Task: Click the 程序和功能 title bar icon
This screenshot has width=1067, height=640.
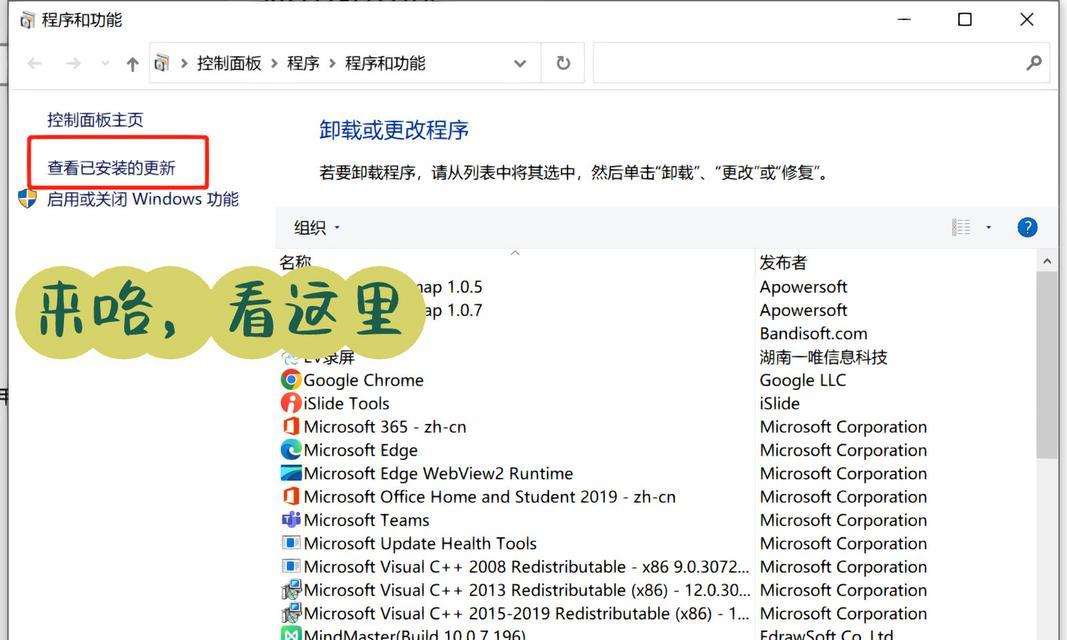Action: [27, 20]
